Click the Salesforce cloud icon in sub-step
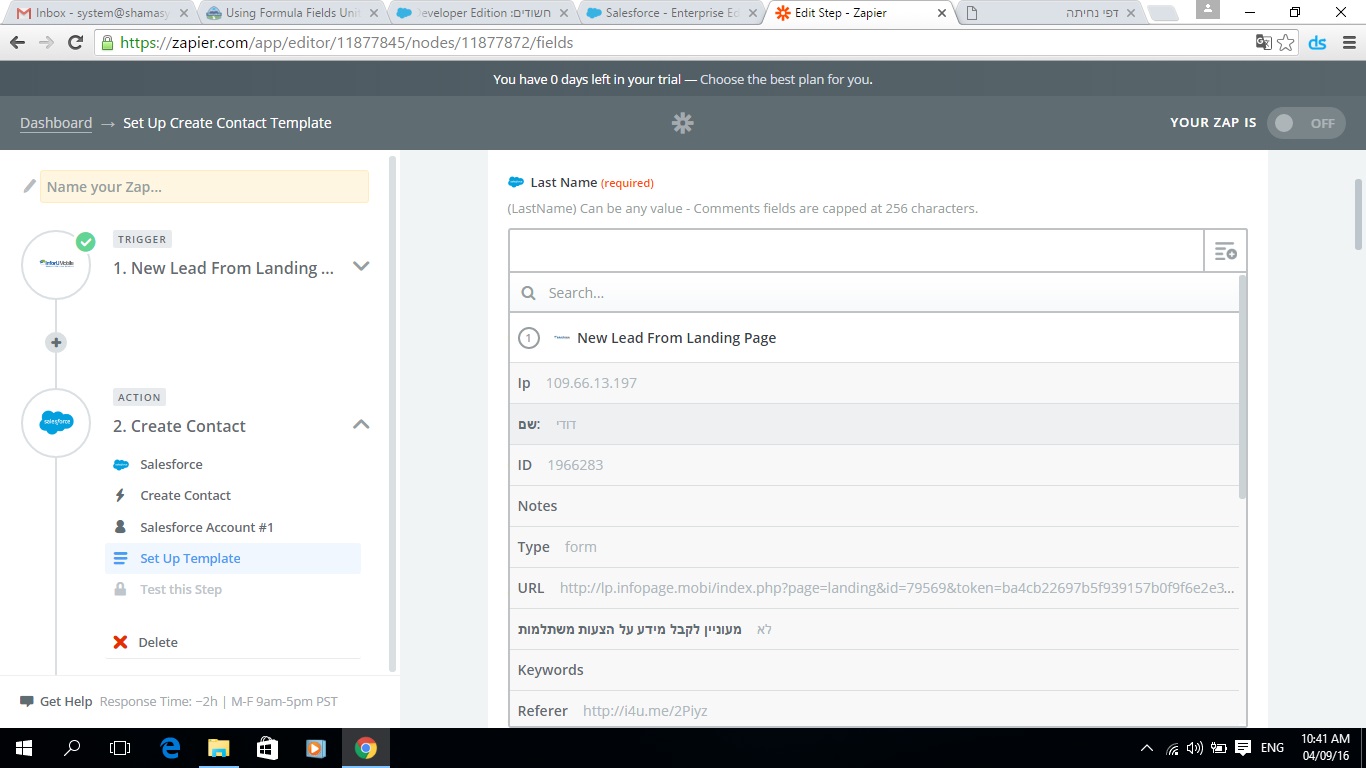Viewport: 1366px width, 768px height. (x=120, y=464)
